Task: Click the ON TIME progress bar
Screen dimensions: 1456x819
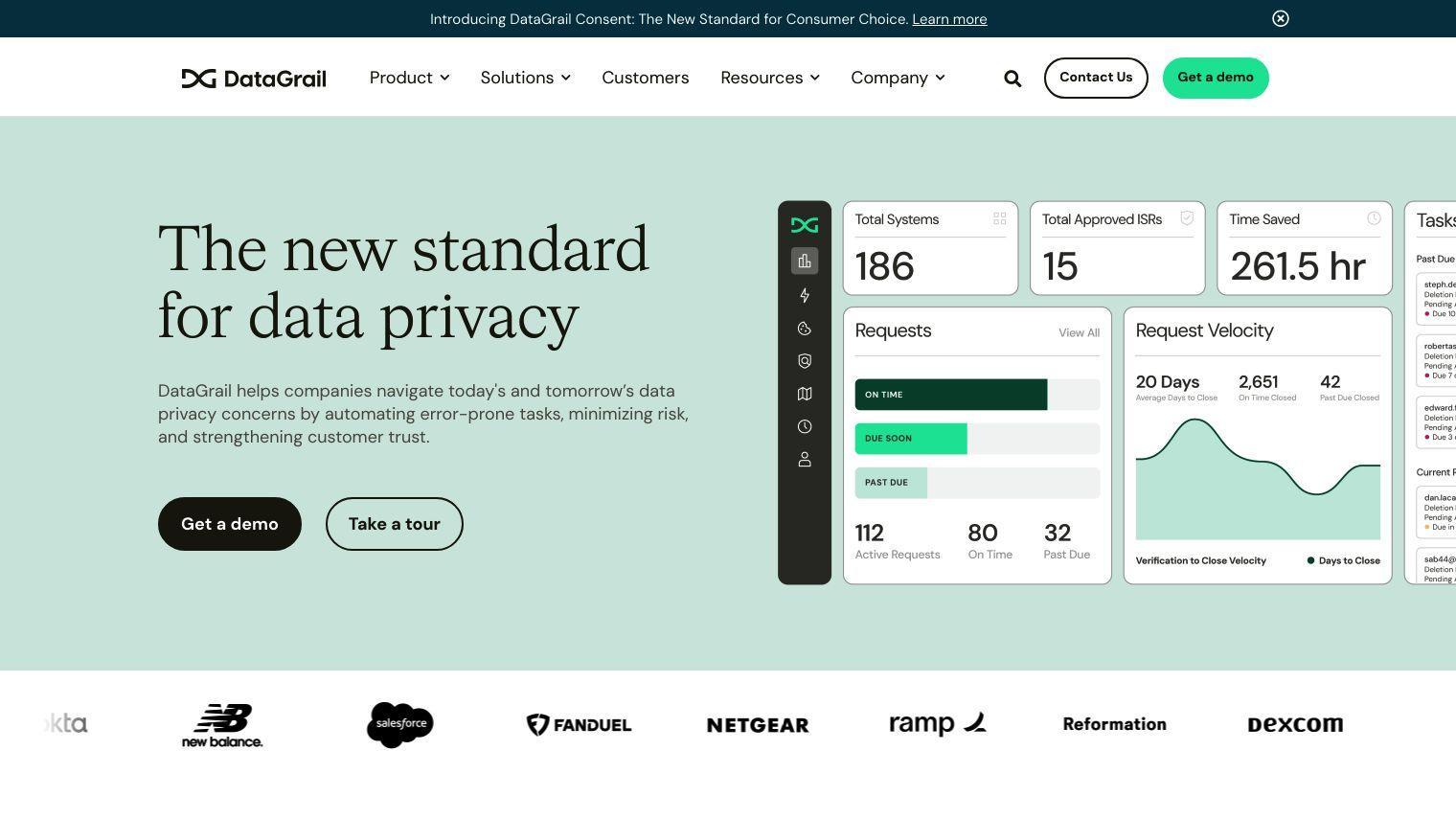Action: click(x=977, y=395)
